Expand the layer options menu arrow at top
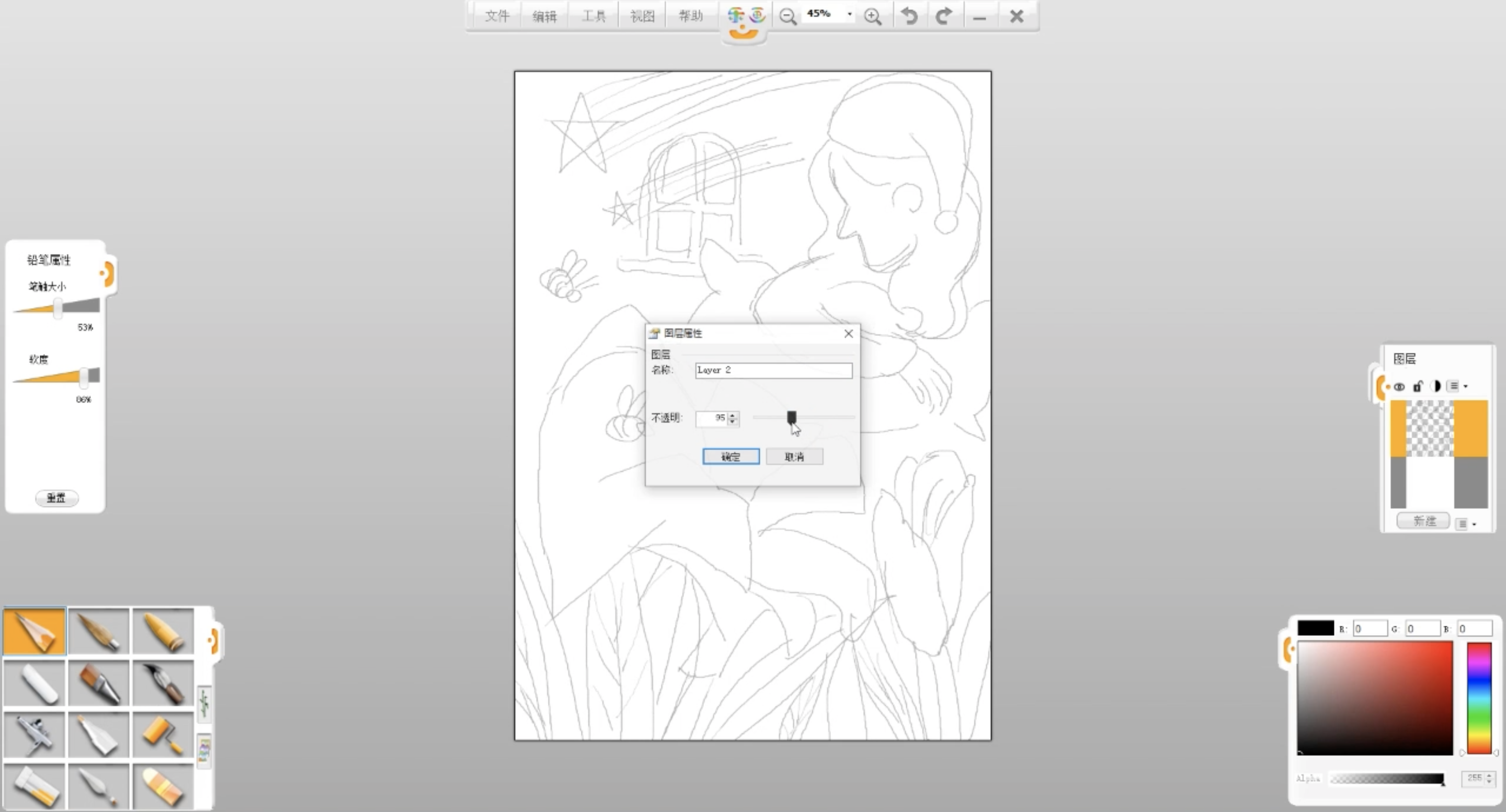 (1465, 386)
